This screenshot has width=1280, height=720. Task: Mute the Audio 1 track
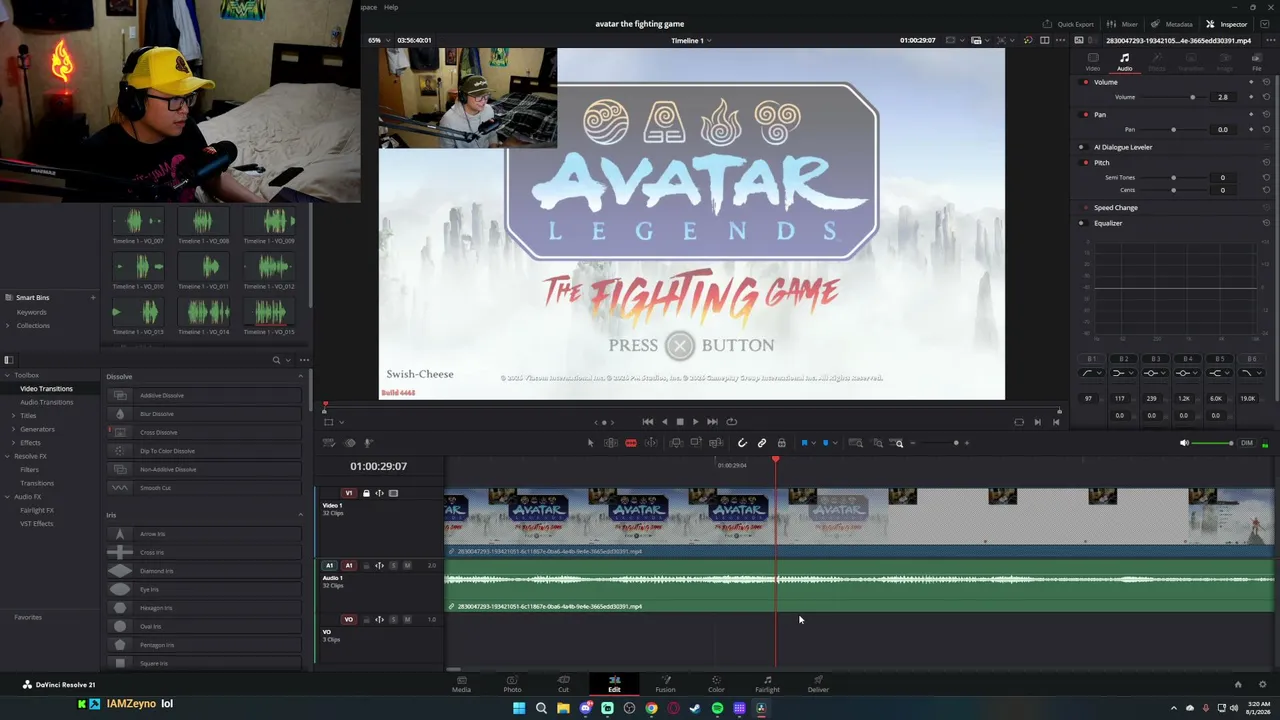(407, 566)
